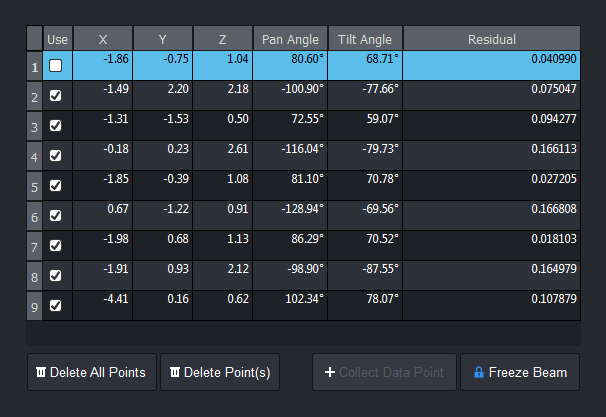Select row 4 by its row number
This screenshot has width=606, height=417.
[x=34, y=157]
